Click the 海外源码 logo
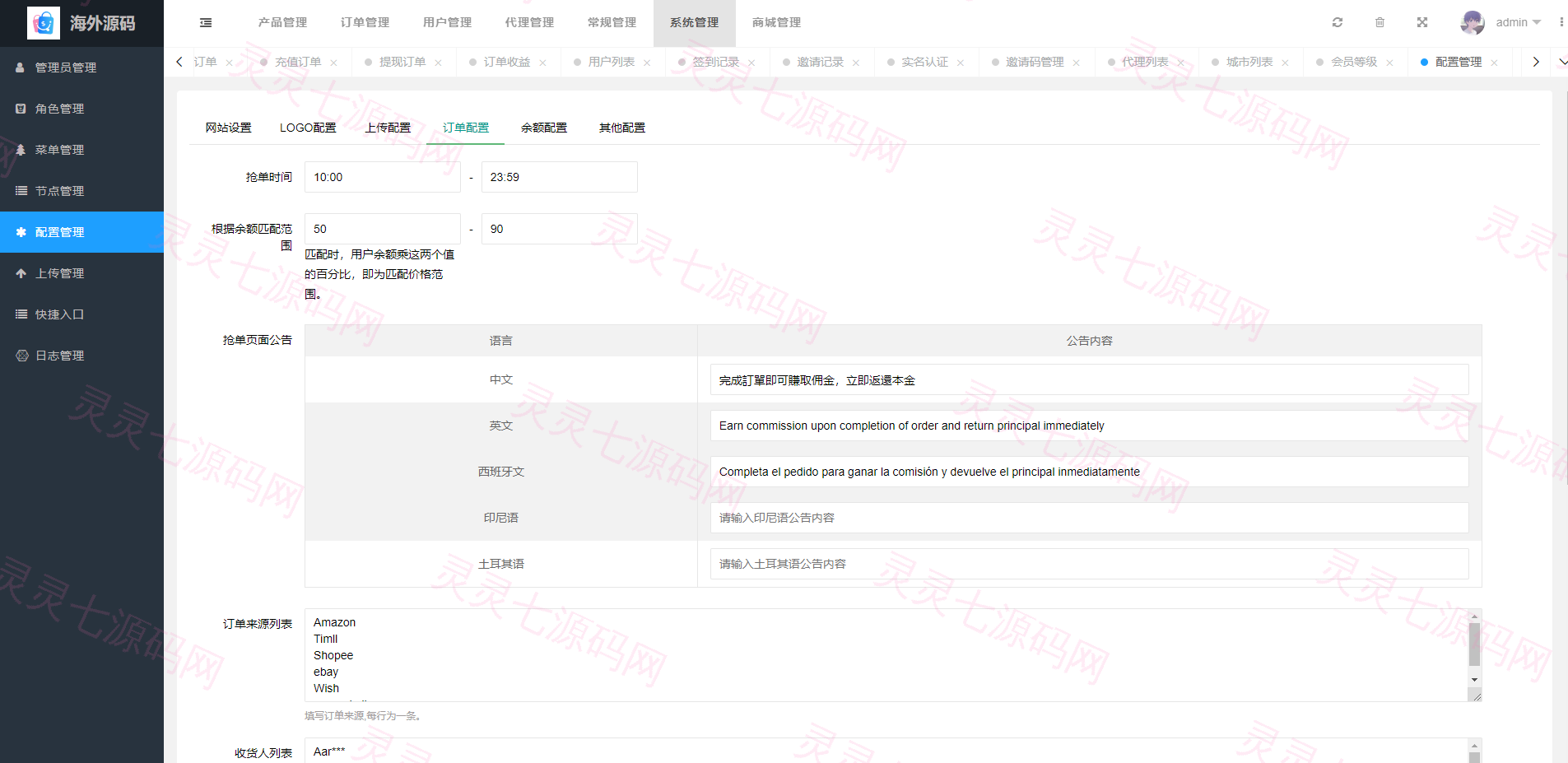 [81, 23]
